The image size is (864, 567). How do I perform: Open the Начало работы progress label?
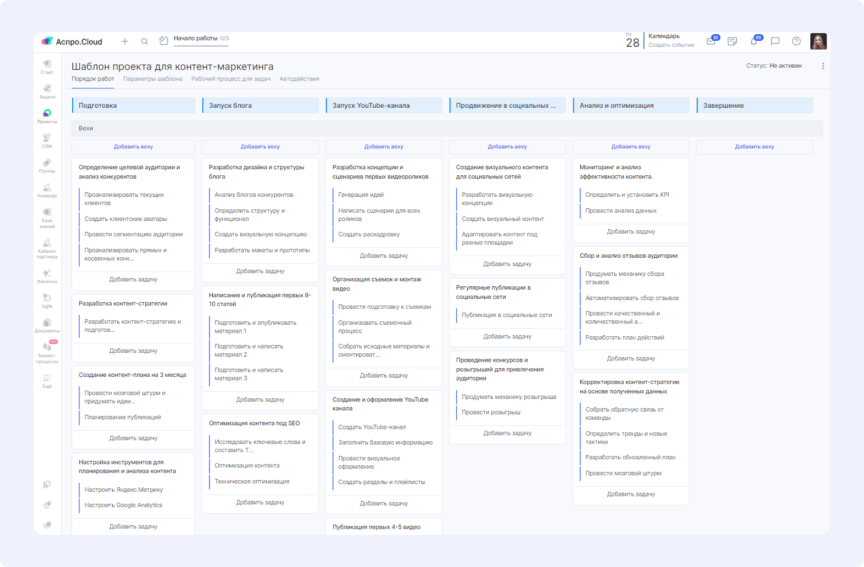tap(201, 39)
